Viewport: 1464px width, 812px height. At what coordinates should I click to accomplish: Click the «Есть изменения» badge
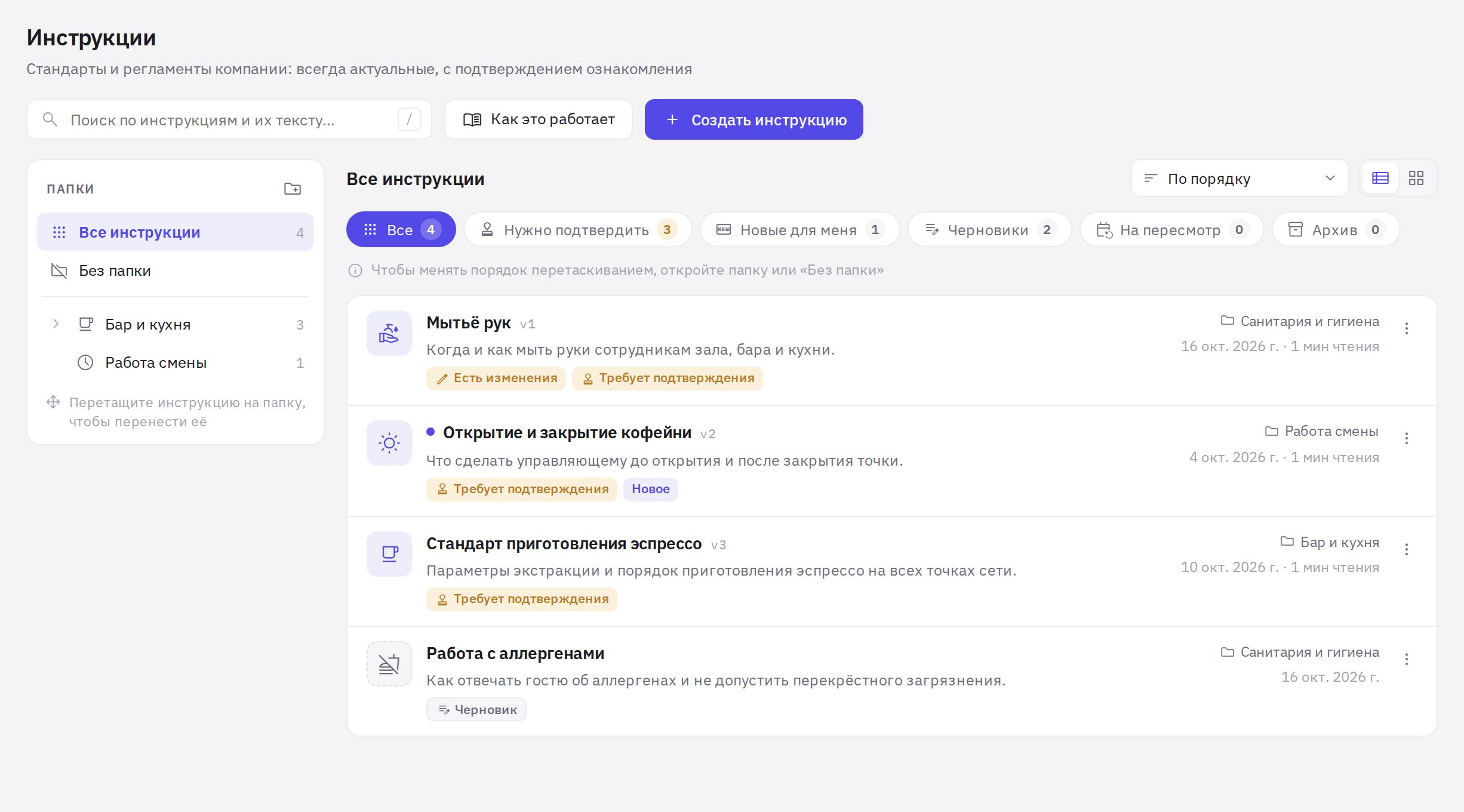click(496, 379)
